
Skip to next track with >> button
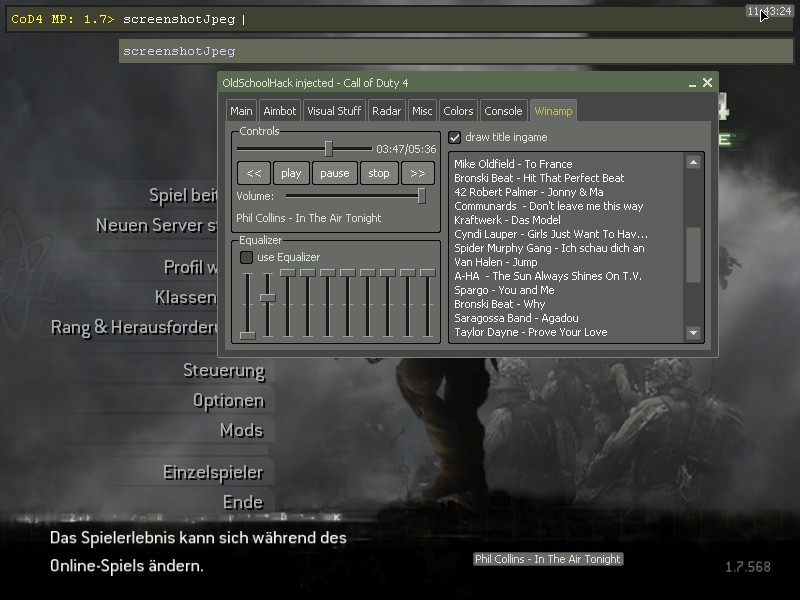coord(418,173)
